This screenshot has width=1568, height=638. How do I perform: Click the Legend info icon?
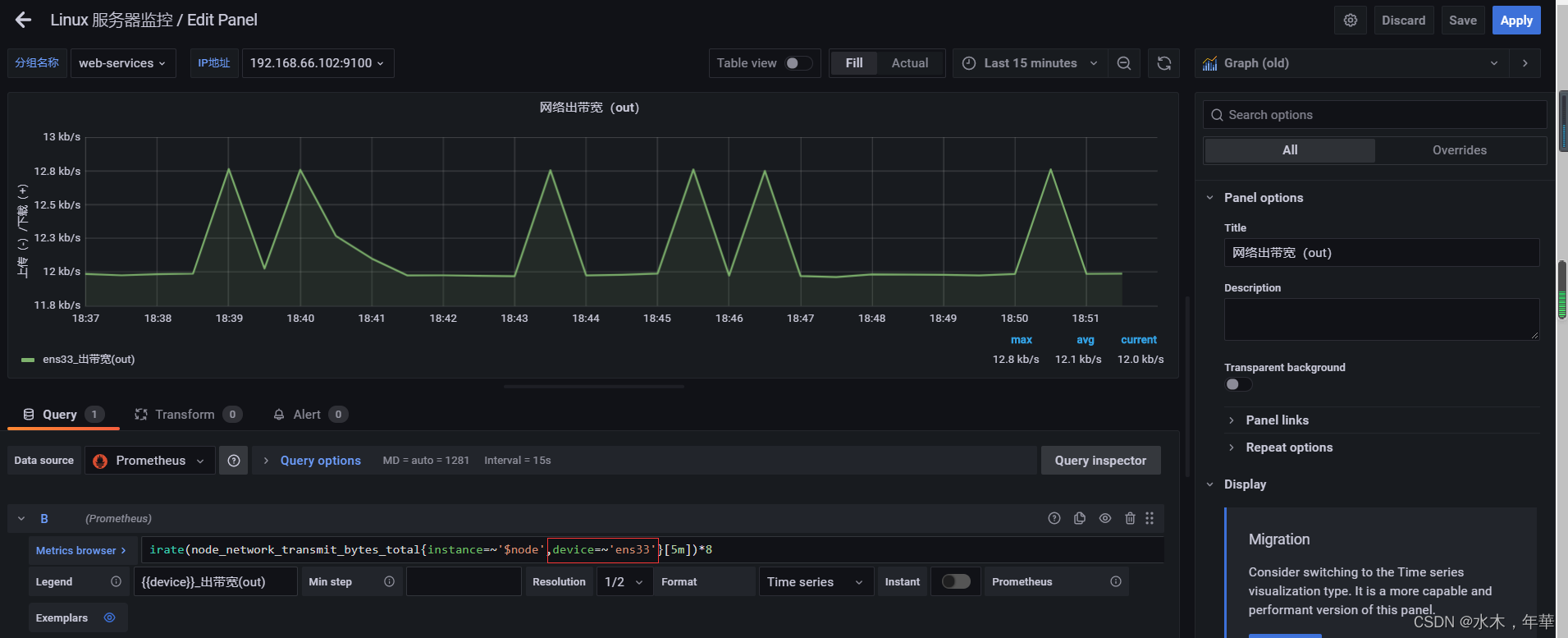[x=116, y=581]
